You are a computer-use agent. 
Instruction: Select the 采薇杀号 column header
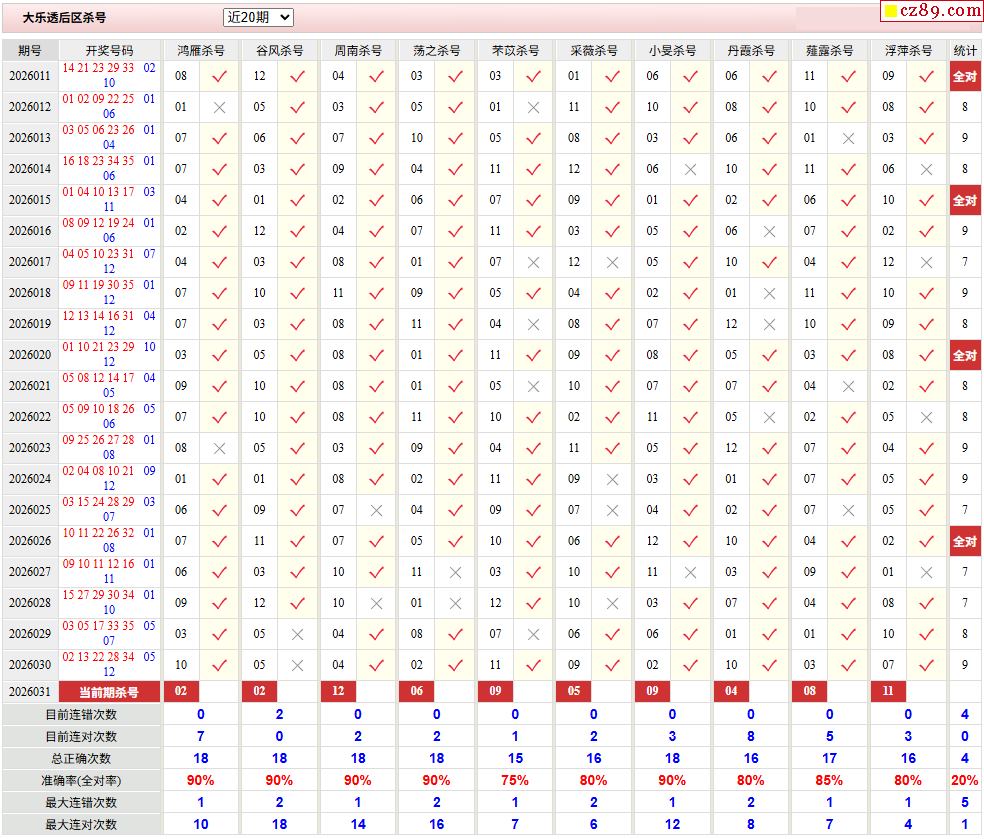pyautogui.click(x=593, y=50)
